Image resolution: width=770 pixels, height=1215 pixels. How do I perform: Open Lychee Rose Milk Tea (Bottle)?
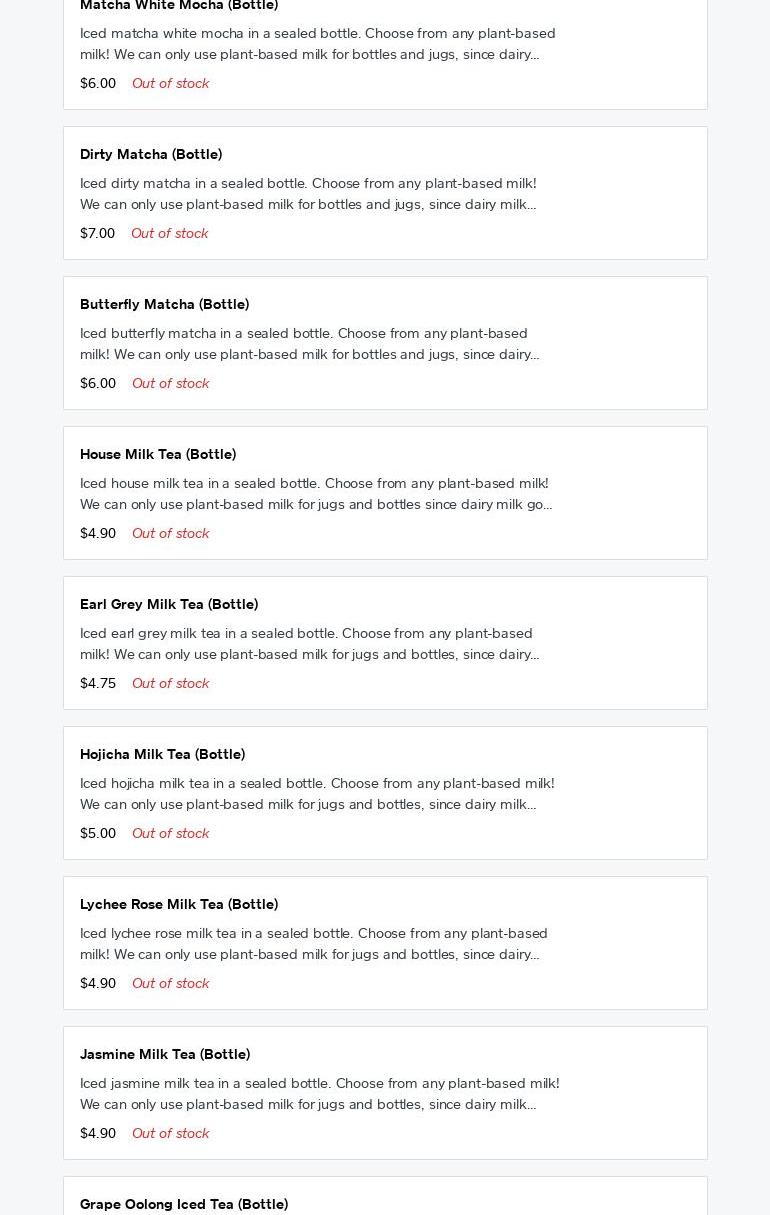click(179, 904)
